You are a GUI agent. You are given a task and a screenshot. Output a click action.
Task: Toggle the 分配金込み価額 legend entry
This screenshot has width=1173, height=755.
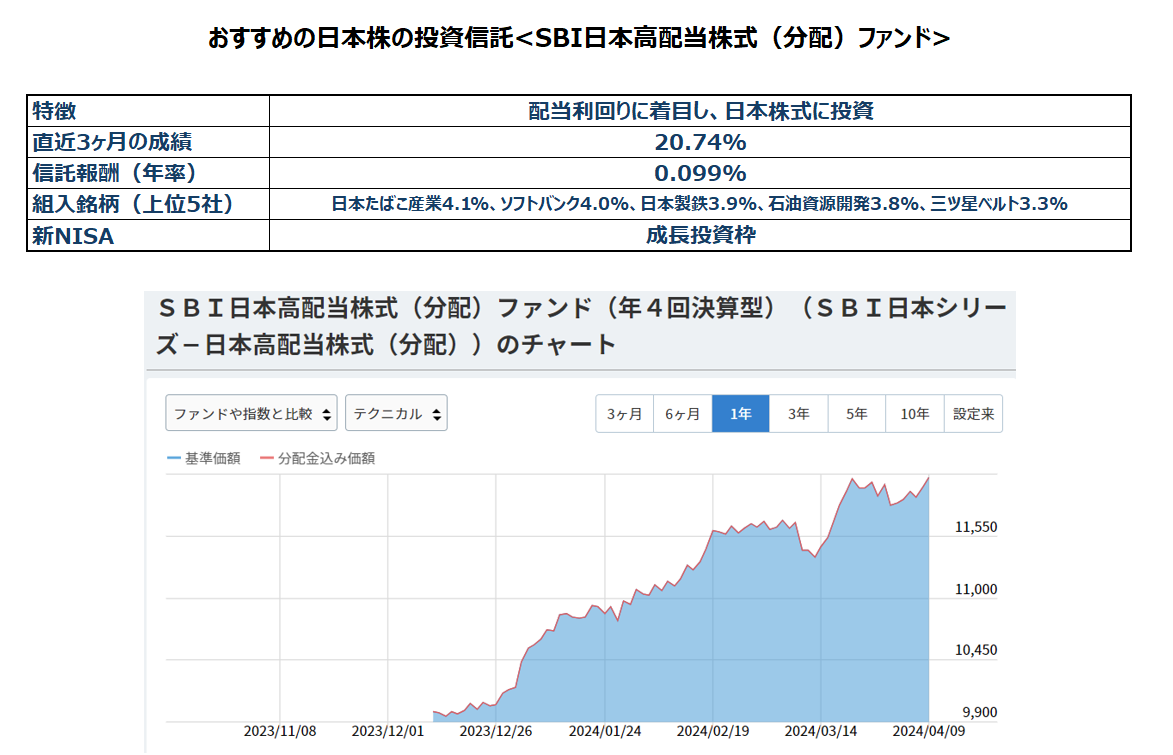point(317,458)
